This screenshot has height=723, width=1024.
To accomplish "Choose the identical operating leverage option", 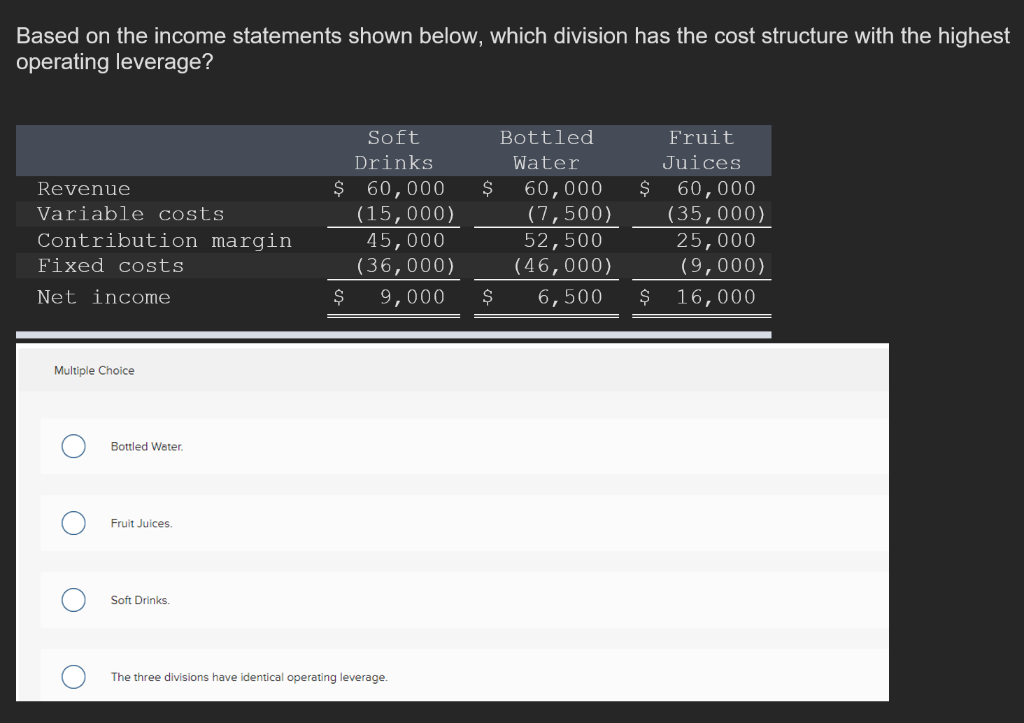I will pos(73,677).
